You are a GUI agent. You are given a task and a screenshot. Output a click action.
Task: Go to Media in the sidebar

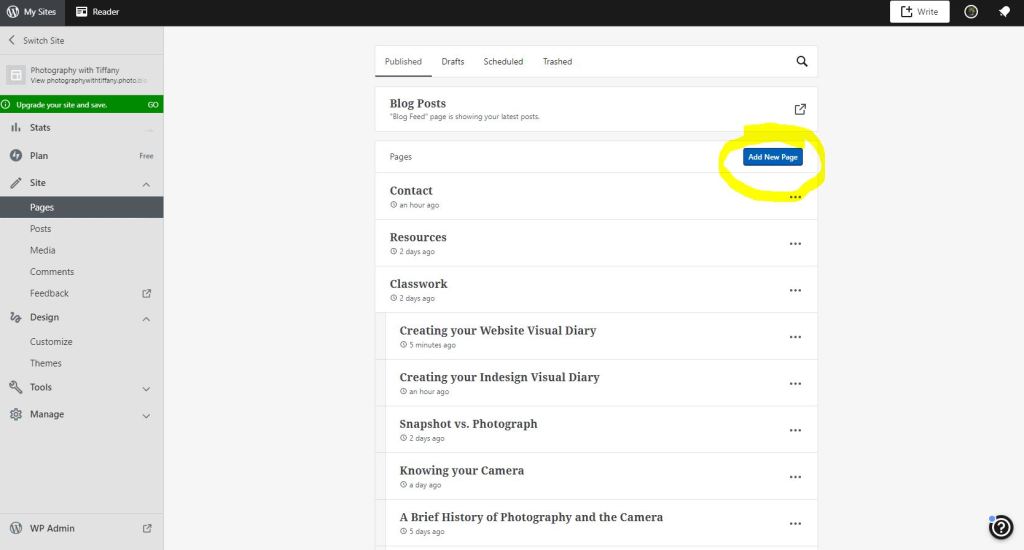click(43, 250)
